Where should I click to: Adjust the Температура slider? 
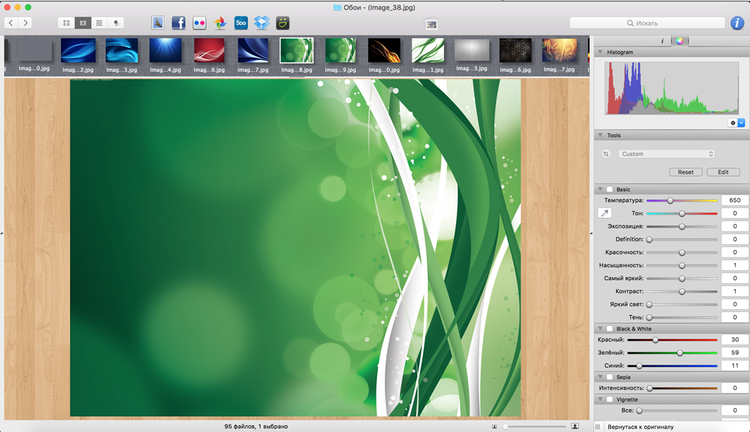click(x=682, y=200)
